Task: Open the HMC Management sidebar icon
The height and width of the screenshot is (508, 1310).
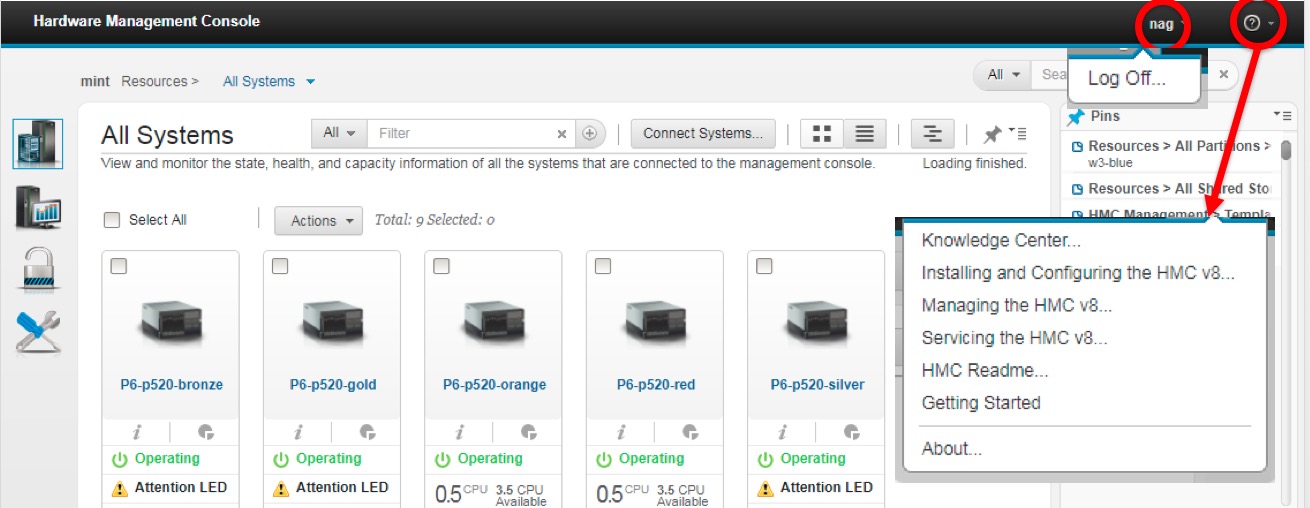Action: (38, 207)
